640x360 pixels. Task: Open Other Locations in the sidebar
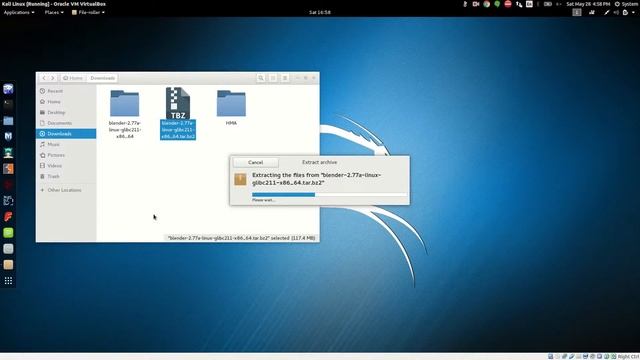66,190
